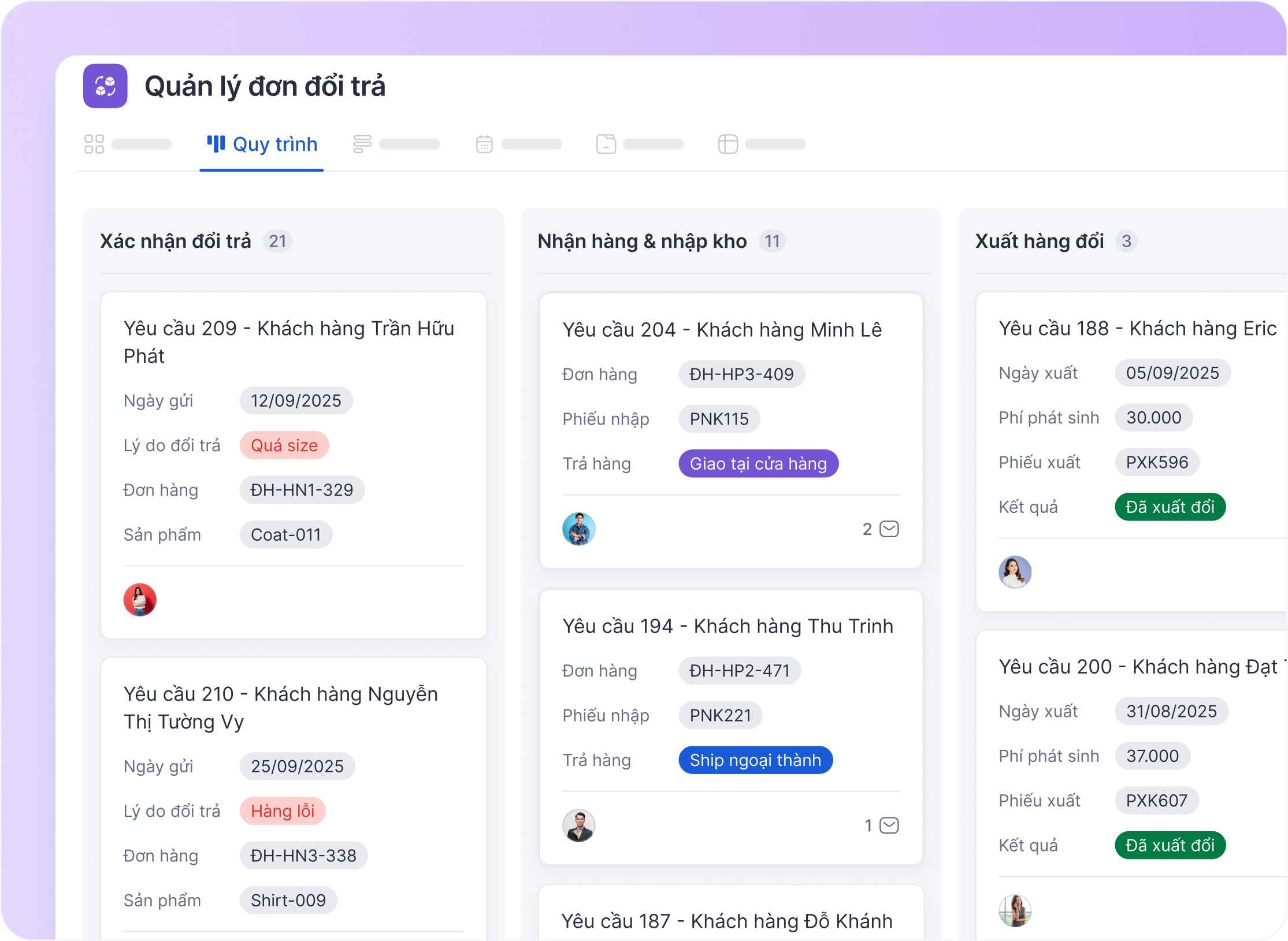Screen dimensions: 1288x941
Task: Click message icon on Yêu cầu 204 card
Action: click(889, 529)
